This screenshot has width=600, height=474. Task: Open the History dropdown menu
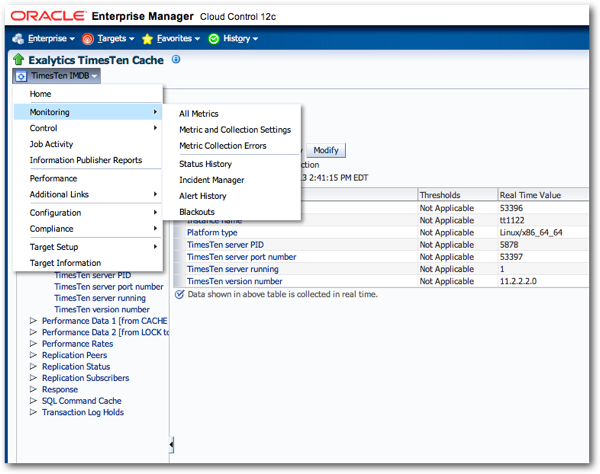click(x=241, y=39)
